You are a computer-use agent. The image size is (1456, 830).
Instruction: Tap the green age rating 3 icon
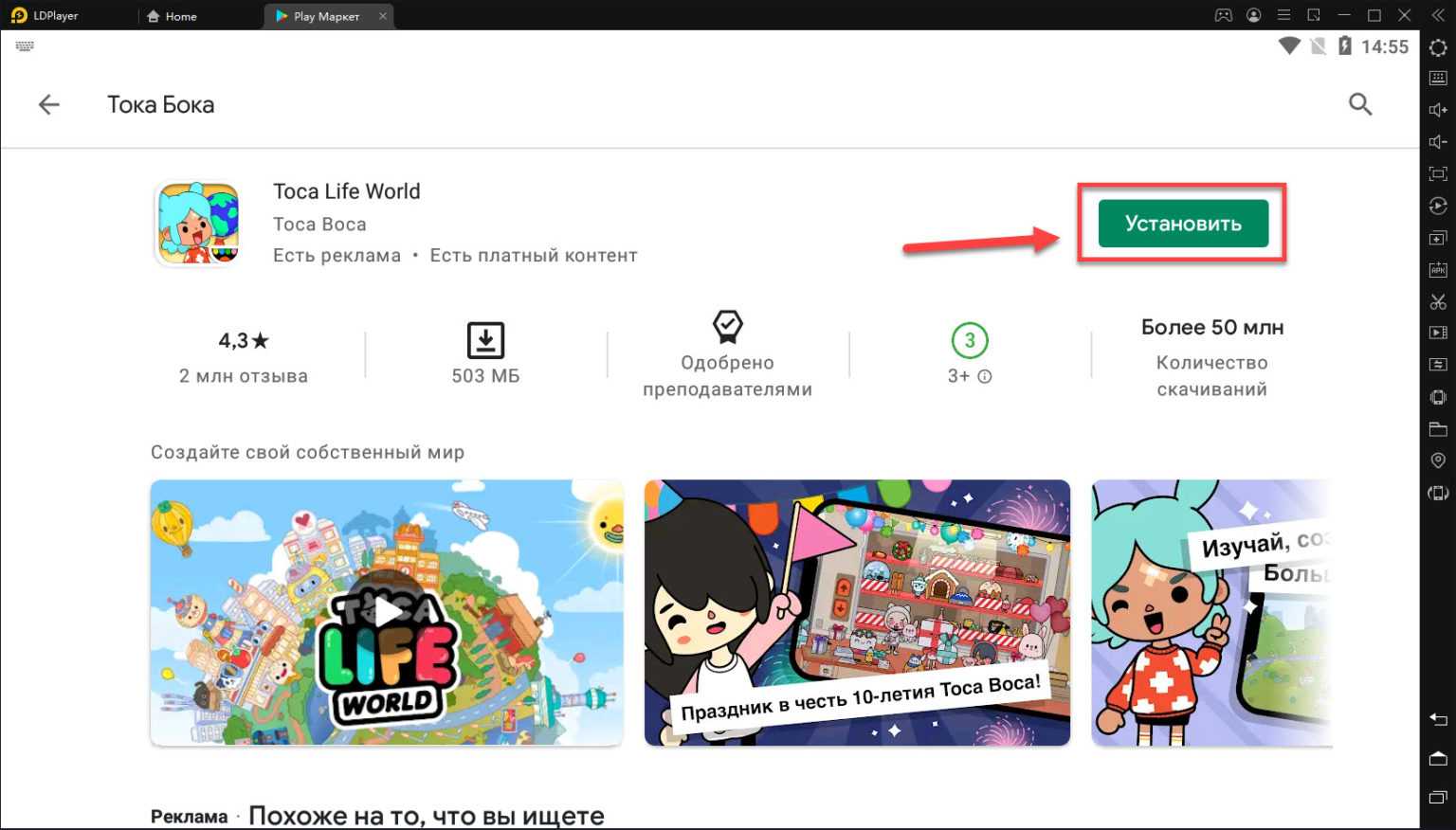click(969, 340)
